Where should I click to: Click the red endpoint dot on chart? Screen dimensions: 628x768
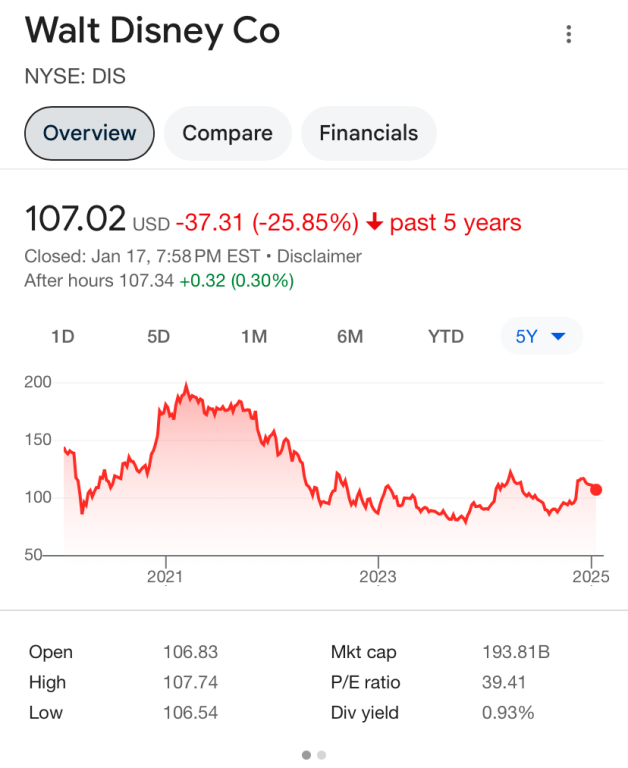(596, 489)
